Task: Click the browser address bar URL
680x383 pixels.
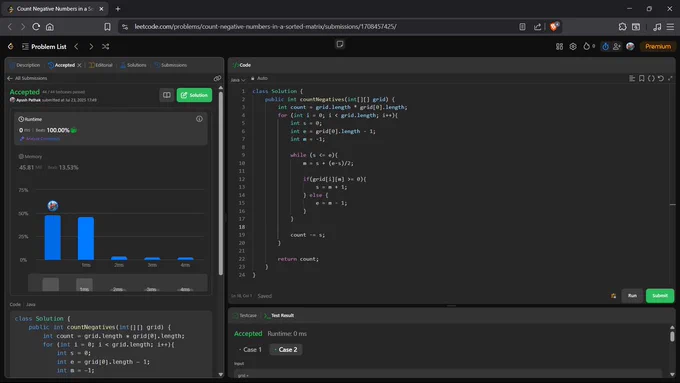Action: click(265, 27)
